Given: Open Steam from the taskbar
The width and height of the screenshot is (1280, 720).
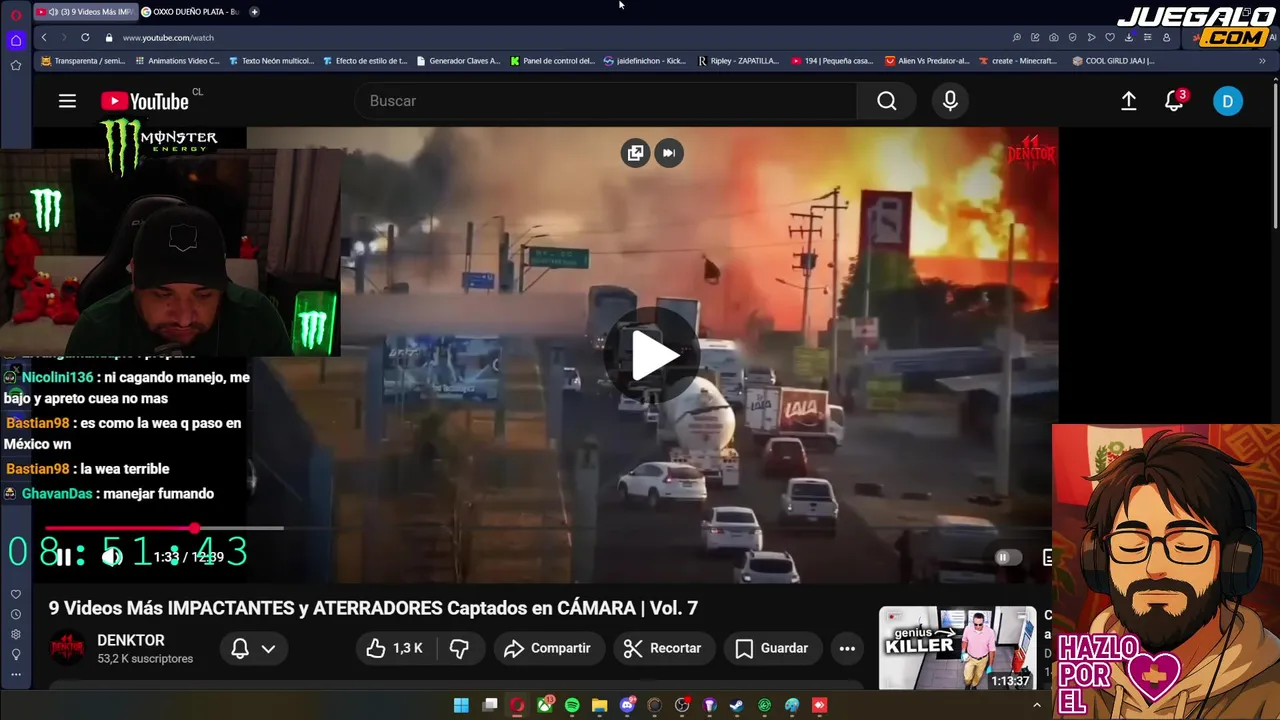Looking at the screenshot, I should click(737, 705).
